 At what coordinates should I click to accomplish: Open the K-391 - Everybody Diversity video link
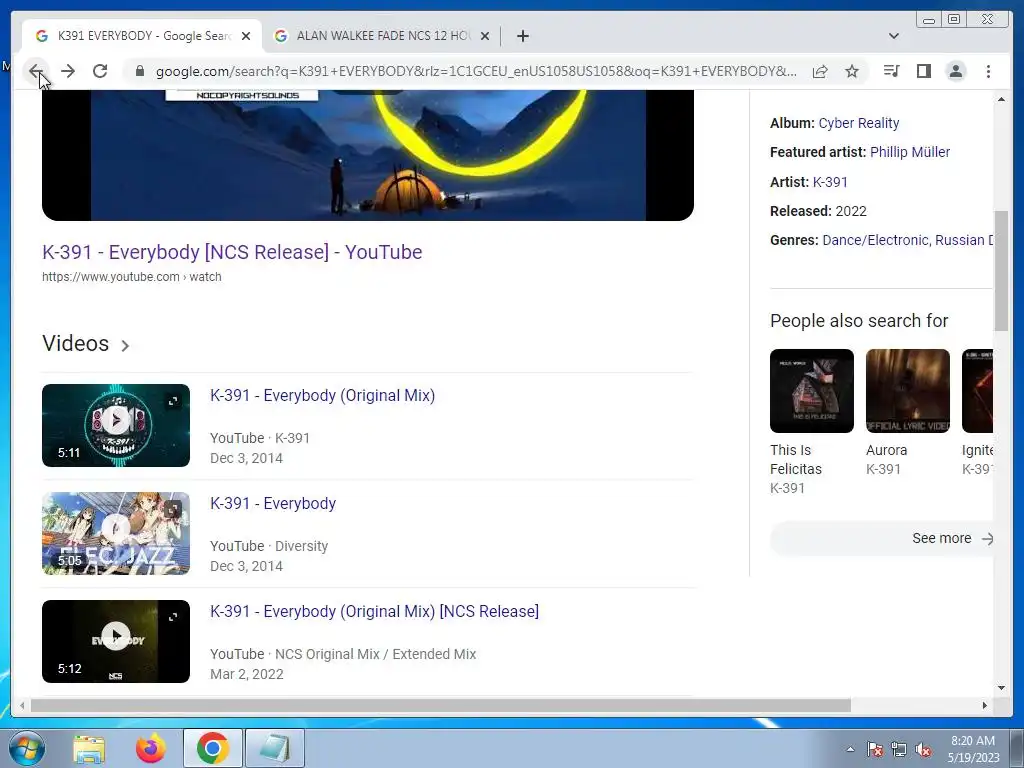(x=273, y=503)
